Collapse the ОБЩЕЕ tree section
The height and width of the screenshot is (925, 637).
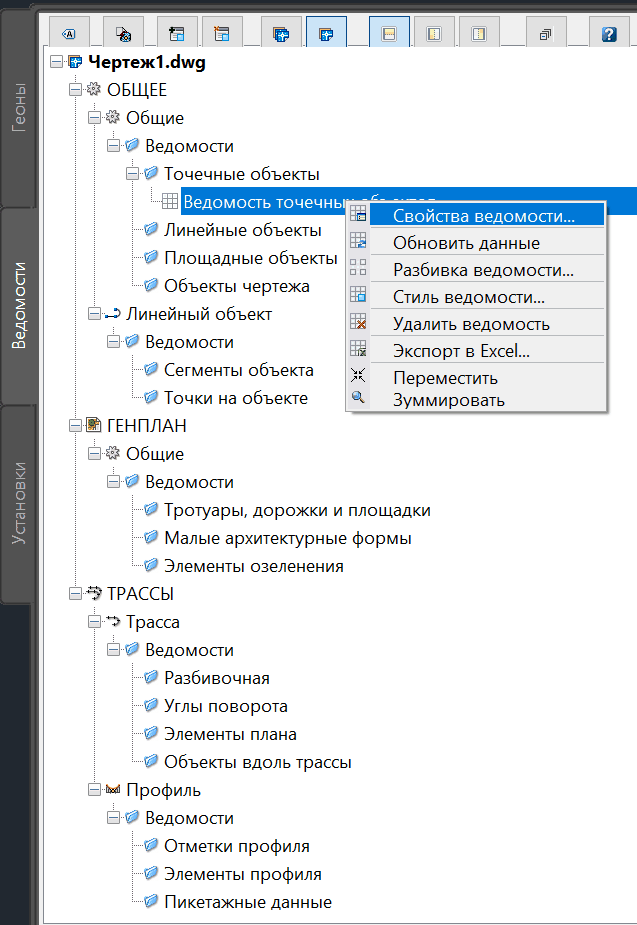[75, 90]
